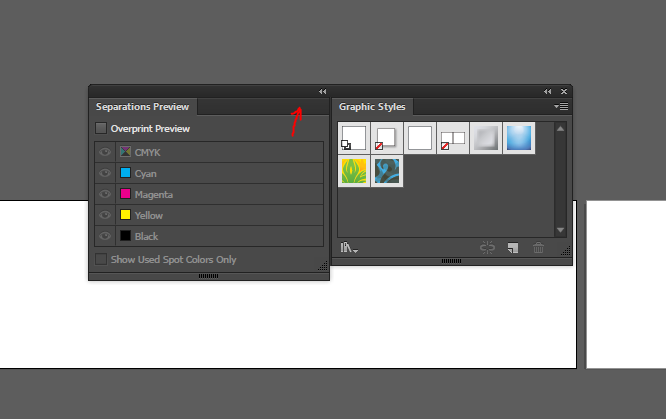The width and height of the screenshot is (666, 419).
Task: Select the green and yellow foliage graphic style
Action: point(354,171)
